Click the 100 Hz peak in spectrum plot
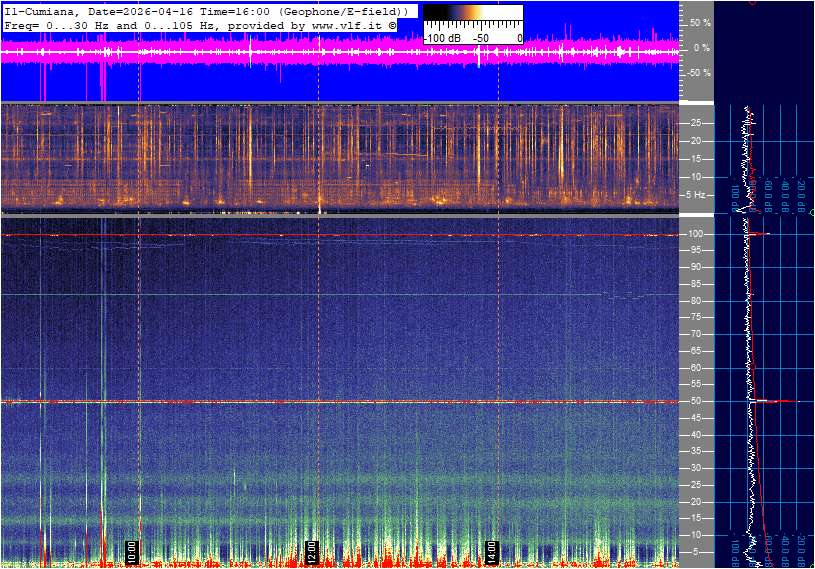 (759, 234)
